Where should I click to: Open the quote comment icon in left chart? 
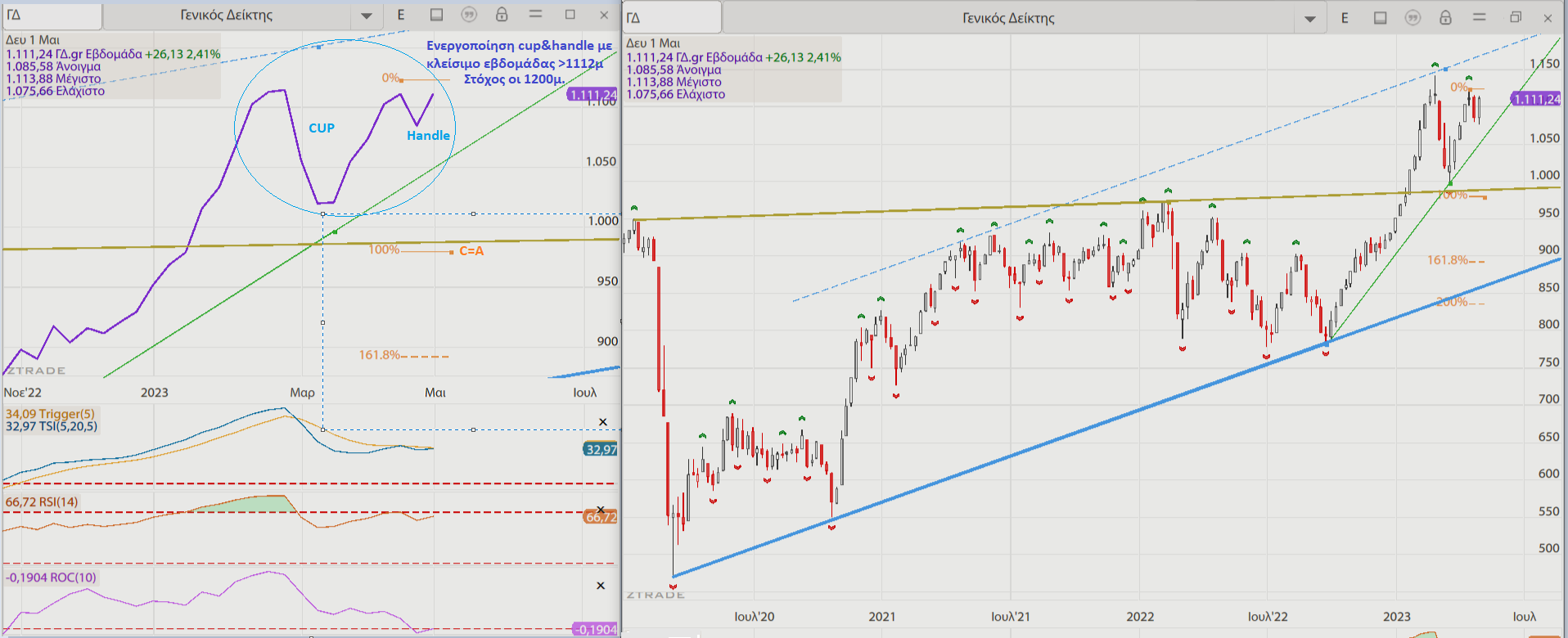point(469,15)
